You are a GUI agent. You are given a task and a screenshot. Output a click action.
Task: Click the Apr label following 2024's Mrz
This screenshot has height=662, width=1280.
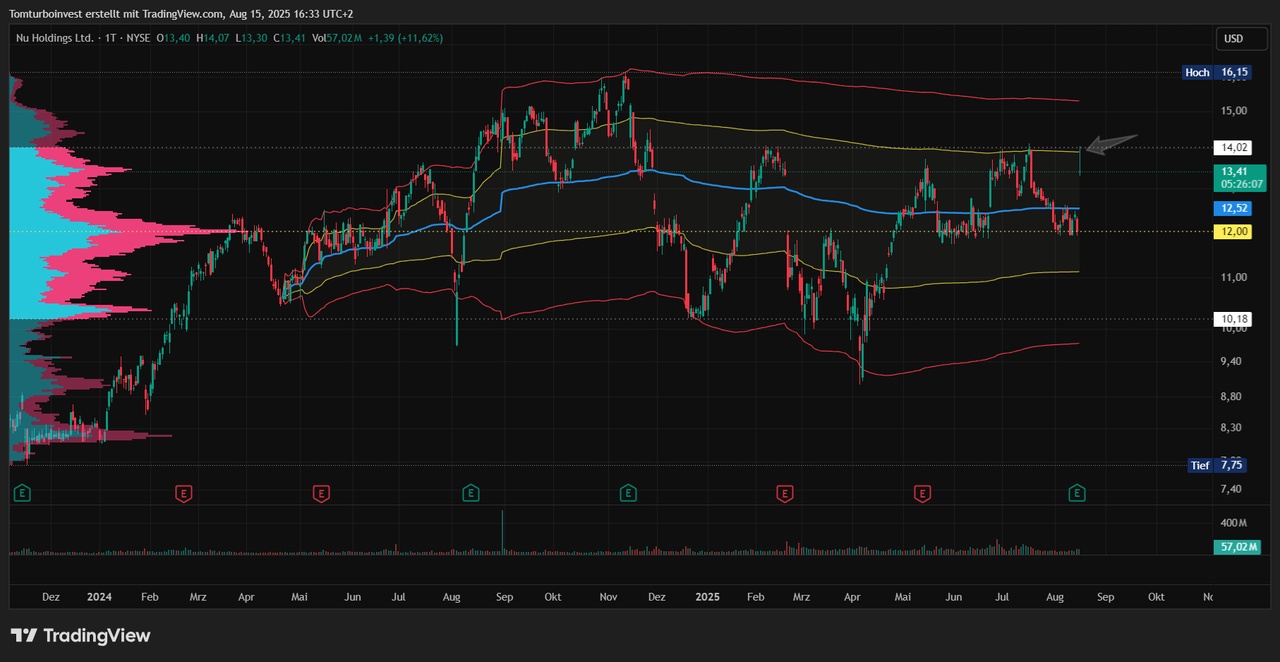(246, 597)
